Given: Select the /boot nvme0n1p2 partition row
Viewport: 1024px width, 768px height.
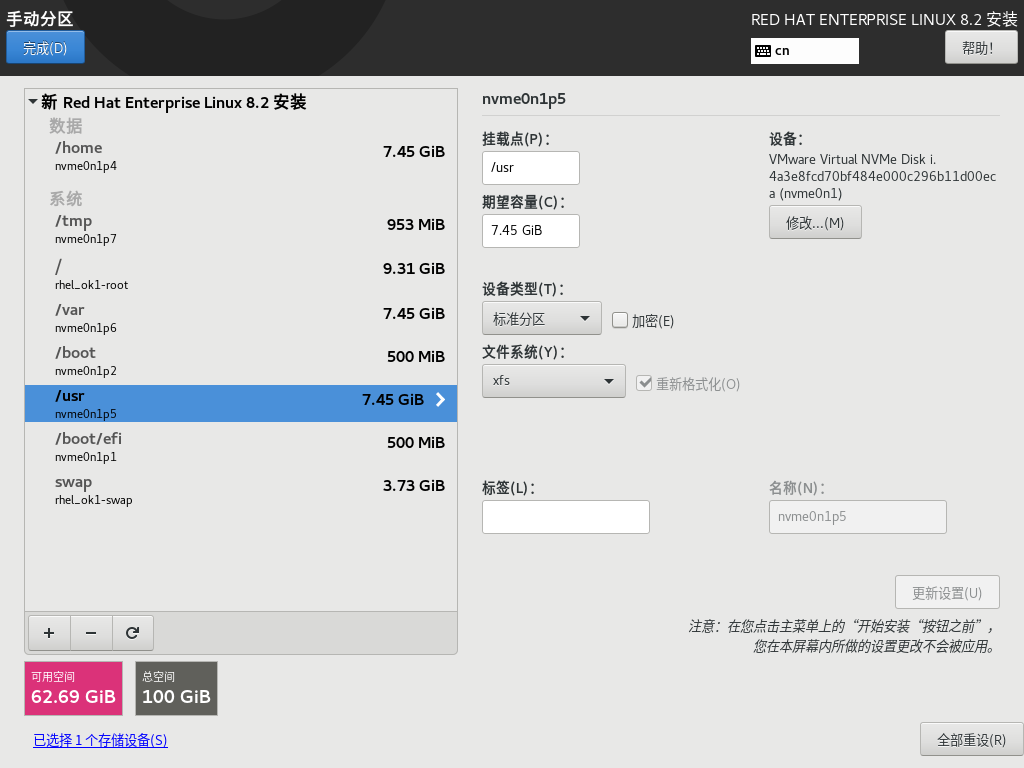Looking at the screenshot, I should coord(241,361).
